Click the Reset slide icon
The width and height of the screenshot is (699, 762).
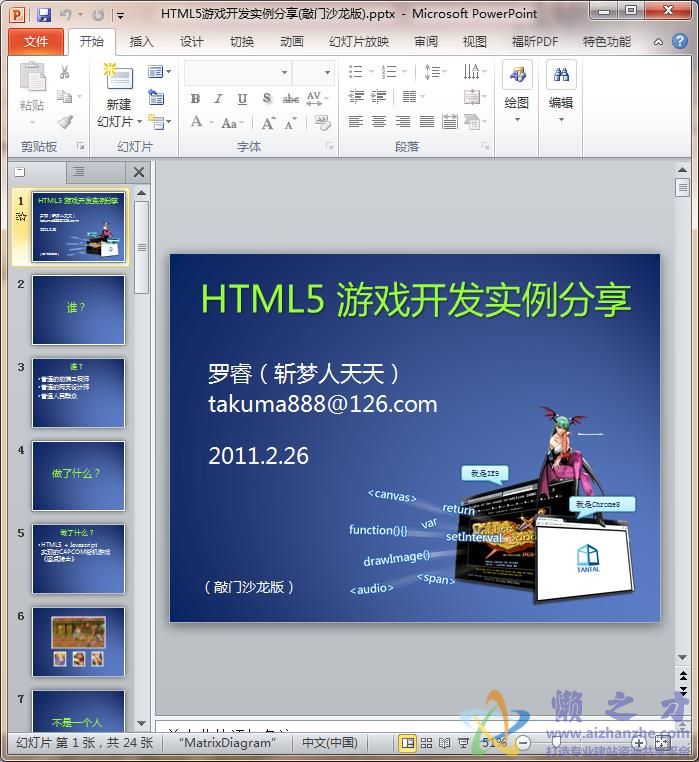coord(156,97)
